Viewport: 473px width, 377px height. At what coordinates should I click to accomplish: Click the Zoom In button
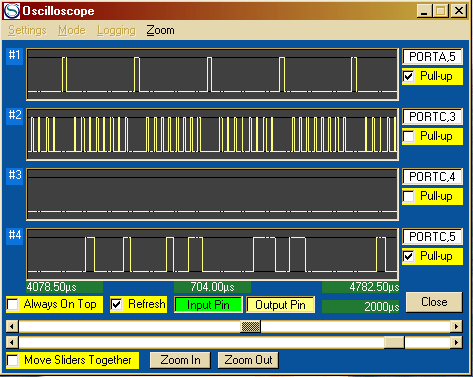click(x=180, y=360)
